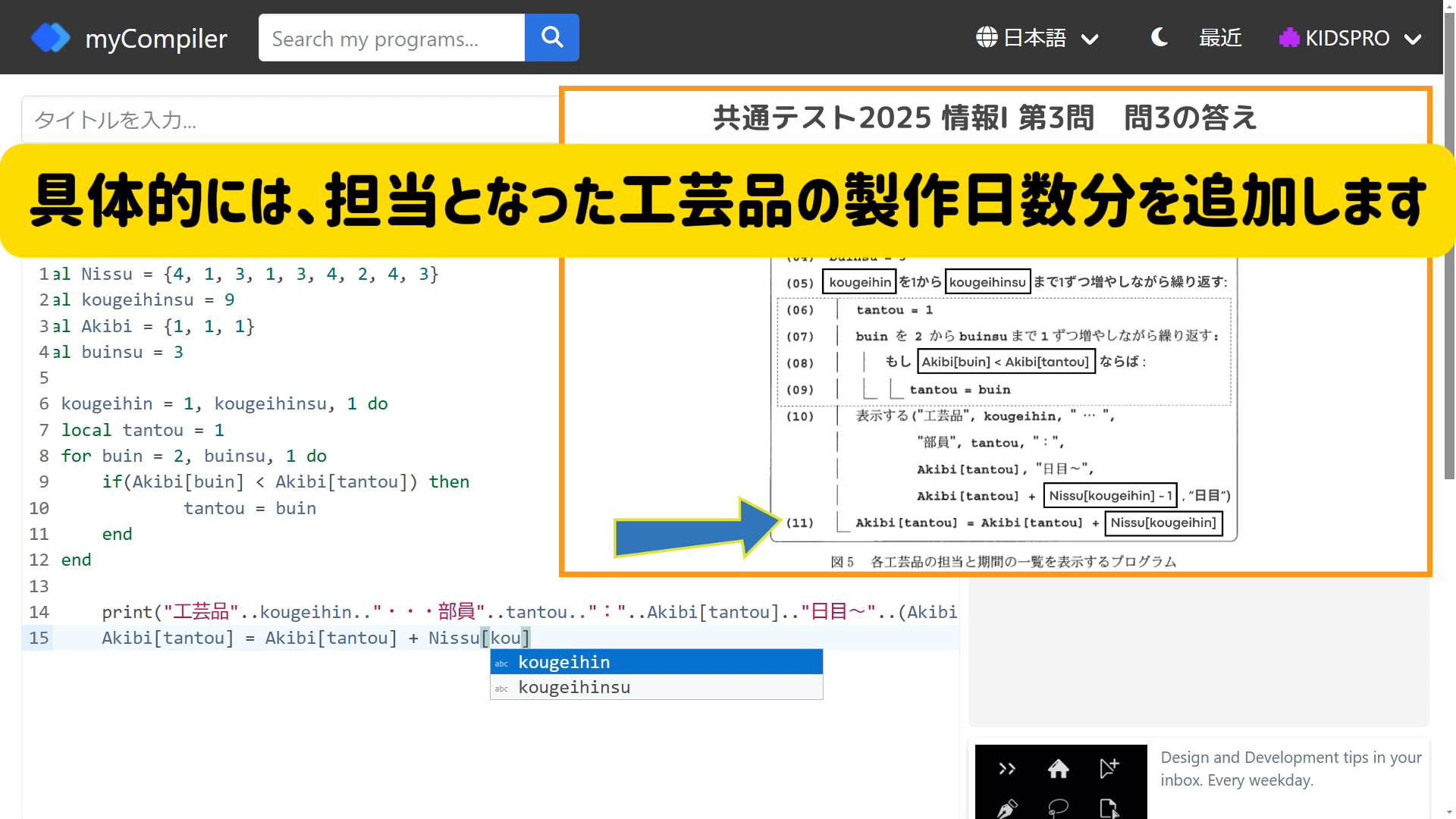The height and width of the screenshot is (819, 1456).
Task: Click the document icon in the ad panel
Action: [1108, 808]
